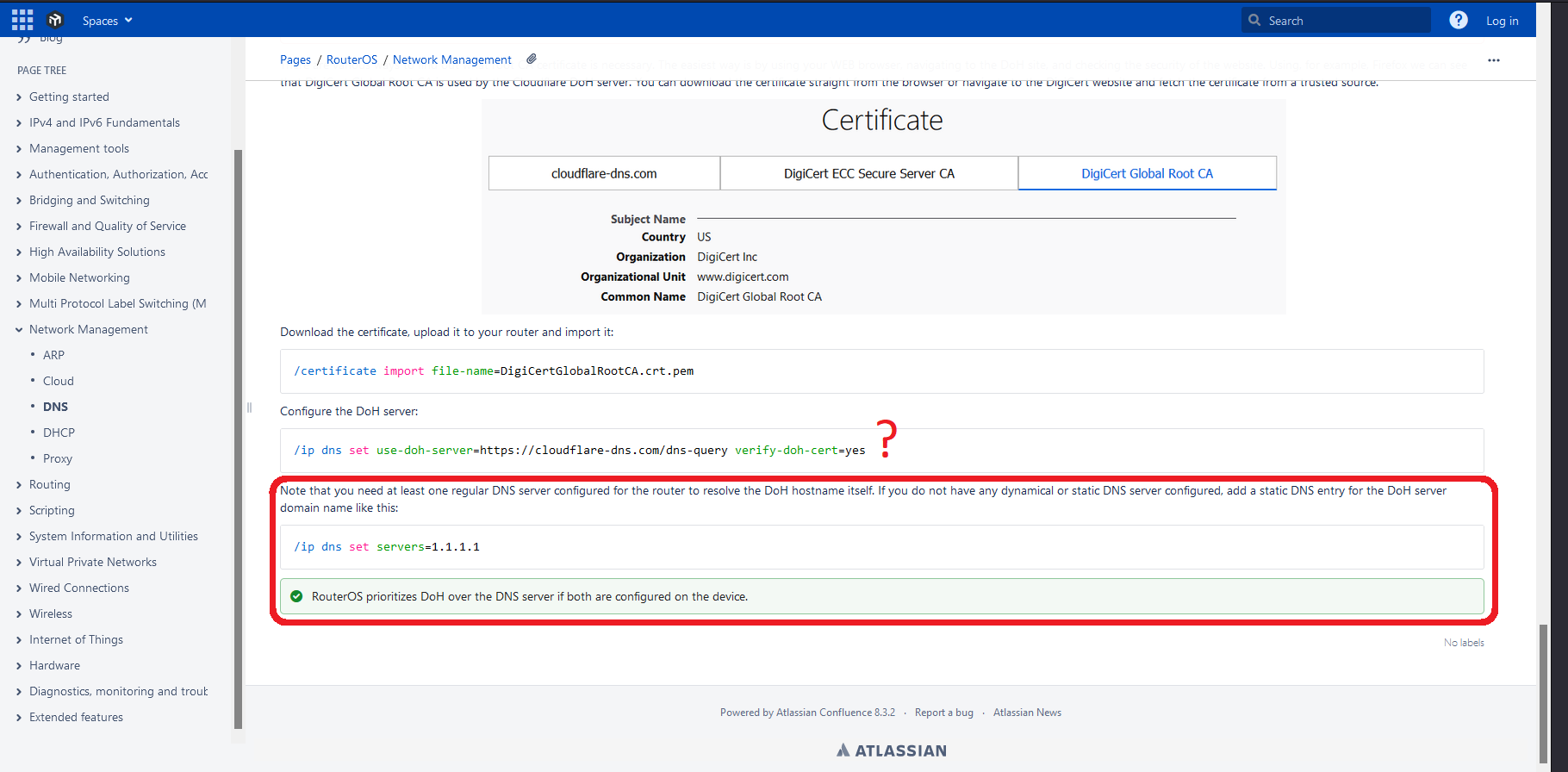The image size is (1568, 772).
Task: Click the DigiCert Inc Organization value
Action: click(727, 257)
